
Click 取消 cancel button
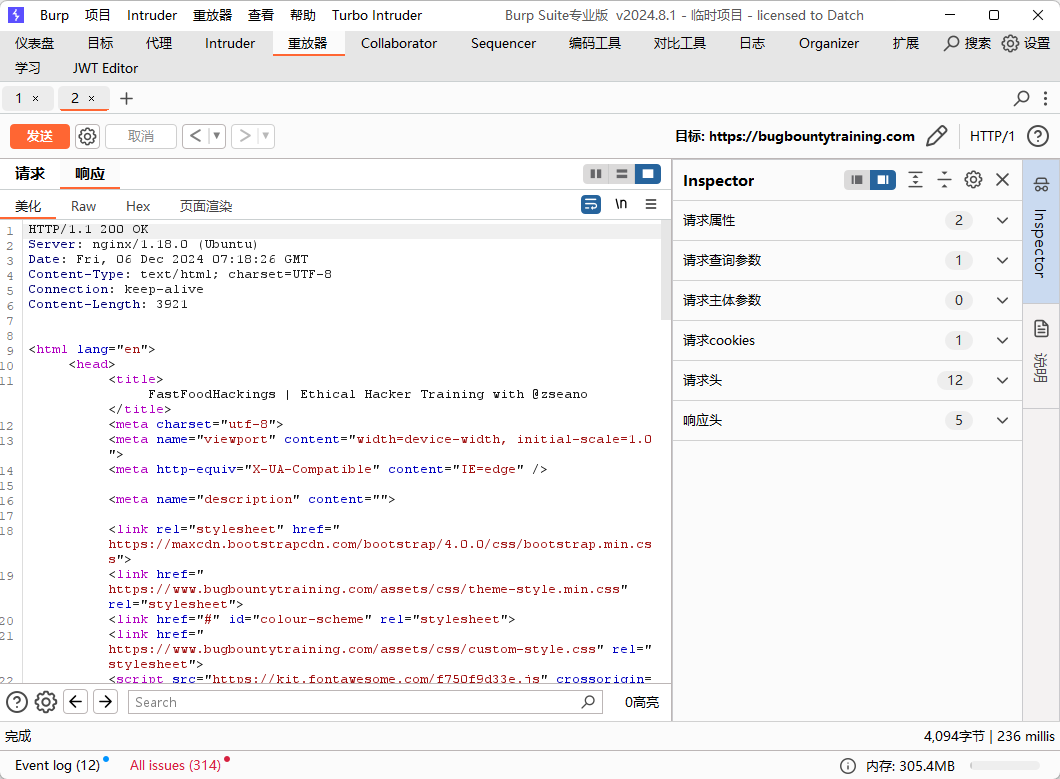[141, 137]
